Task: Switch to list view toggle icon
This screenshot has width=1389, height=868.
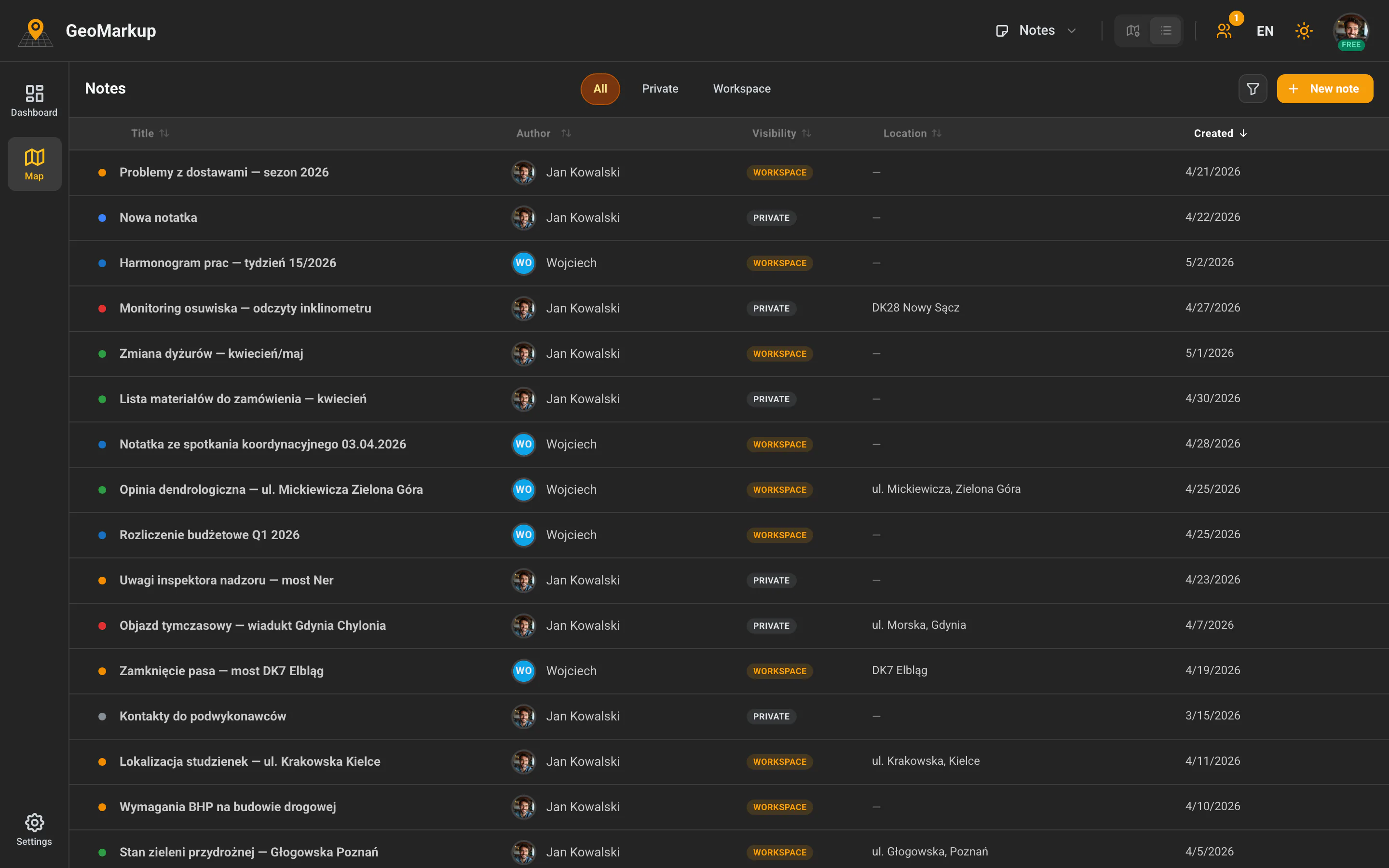Action: pyautogui.click(x=1165, y=30)
